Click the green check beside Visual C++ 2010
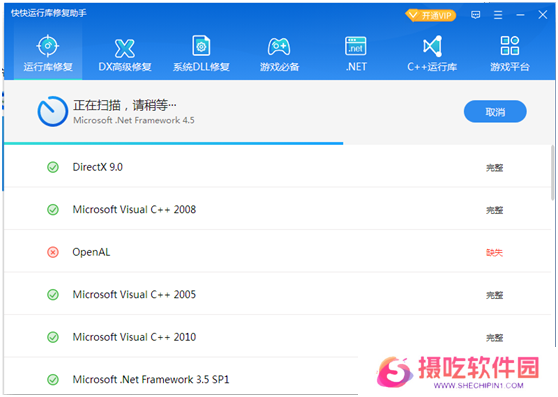The image size is (558, 397). coord(53,337)
